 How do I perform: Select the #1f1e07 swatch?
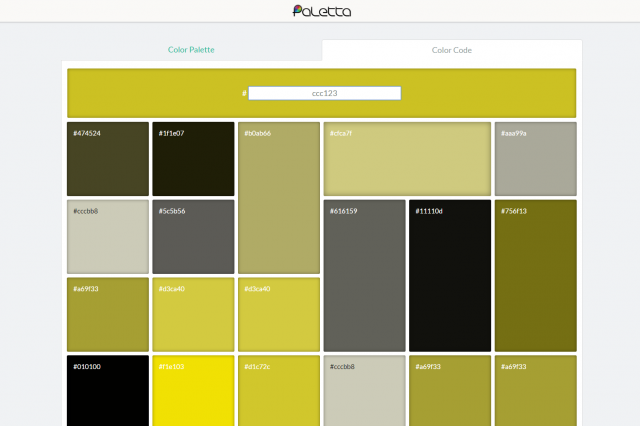pyautogui.click(x=193, y=159)
